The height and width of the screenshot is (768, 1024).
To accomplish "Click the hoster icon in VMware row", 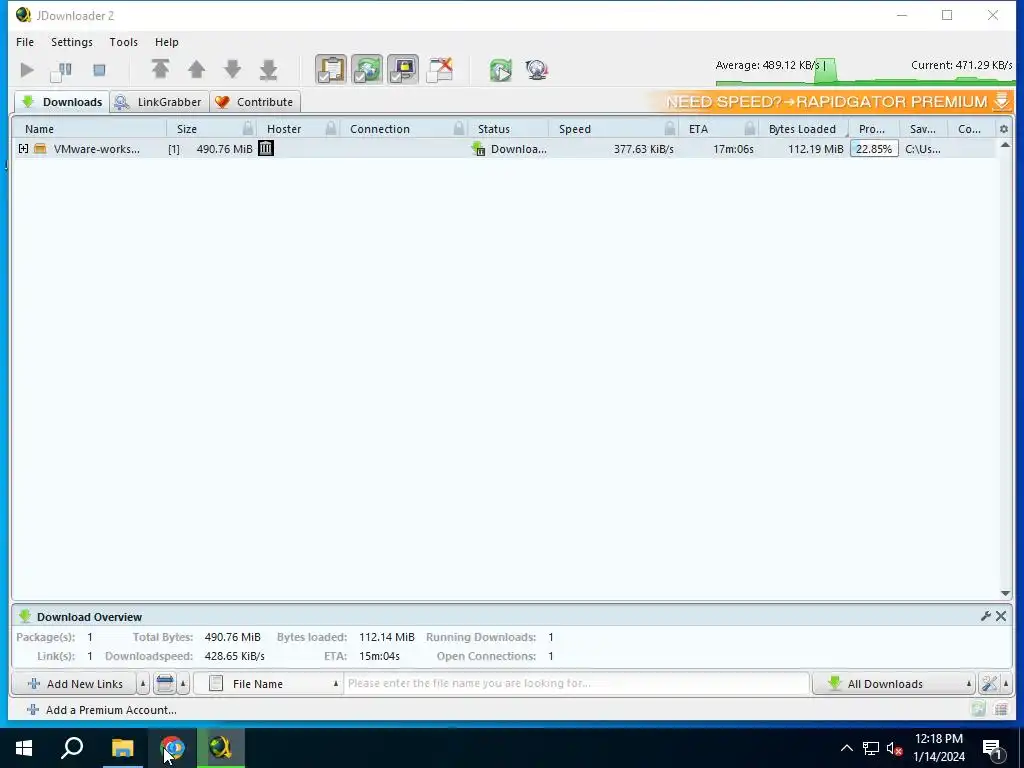I will click(x=265, y=148).
